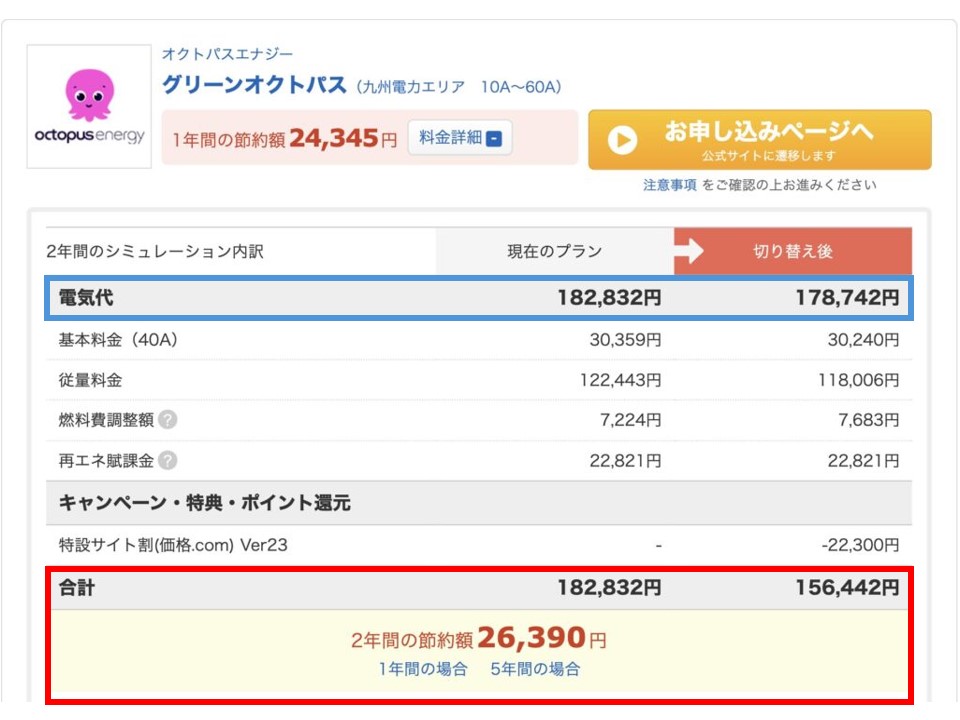The width and height of the screenshot is (960, 720).
Task: Click the 2年間の節約額 26,390円 amount
Action: tap(479, 638)
